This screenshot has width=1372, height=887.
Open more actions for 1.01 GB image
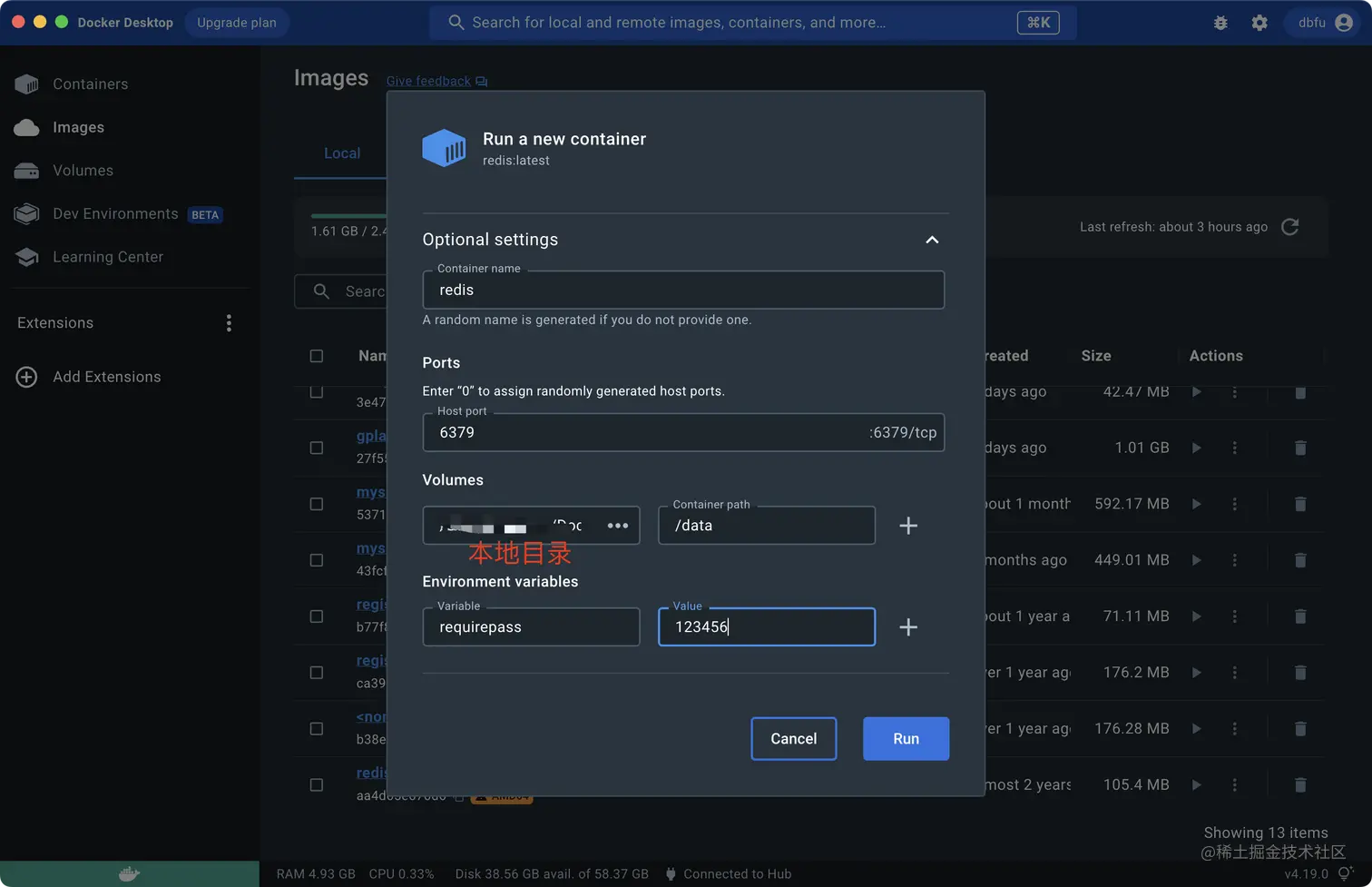pyautogui.click(x=1234, y=448)
